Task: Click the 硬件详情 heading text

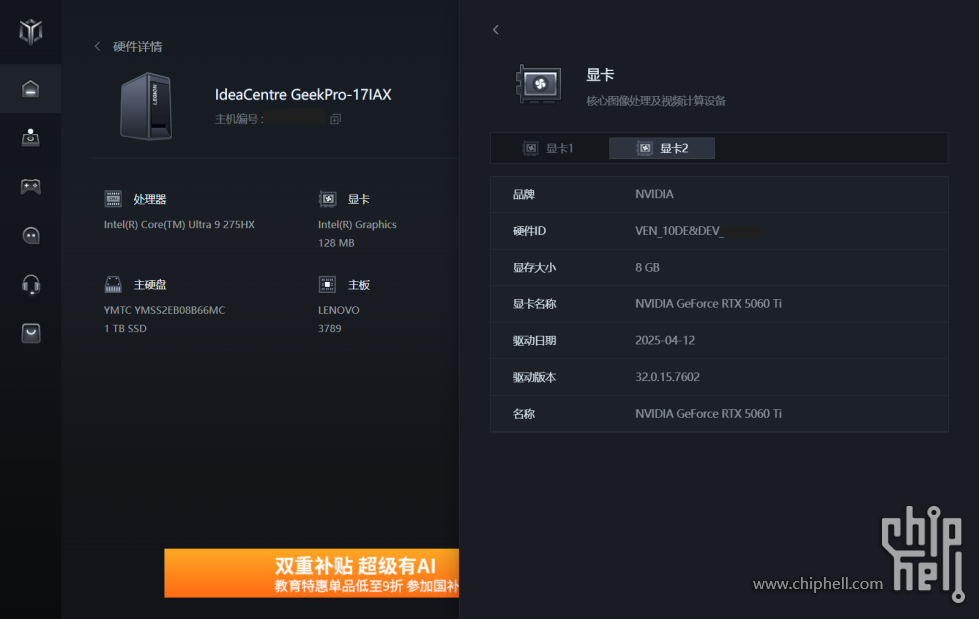Action: point(137,46)
